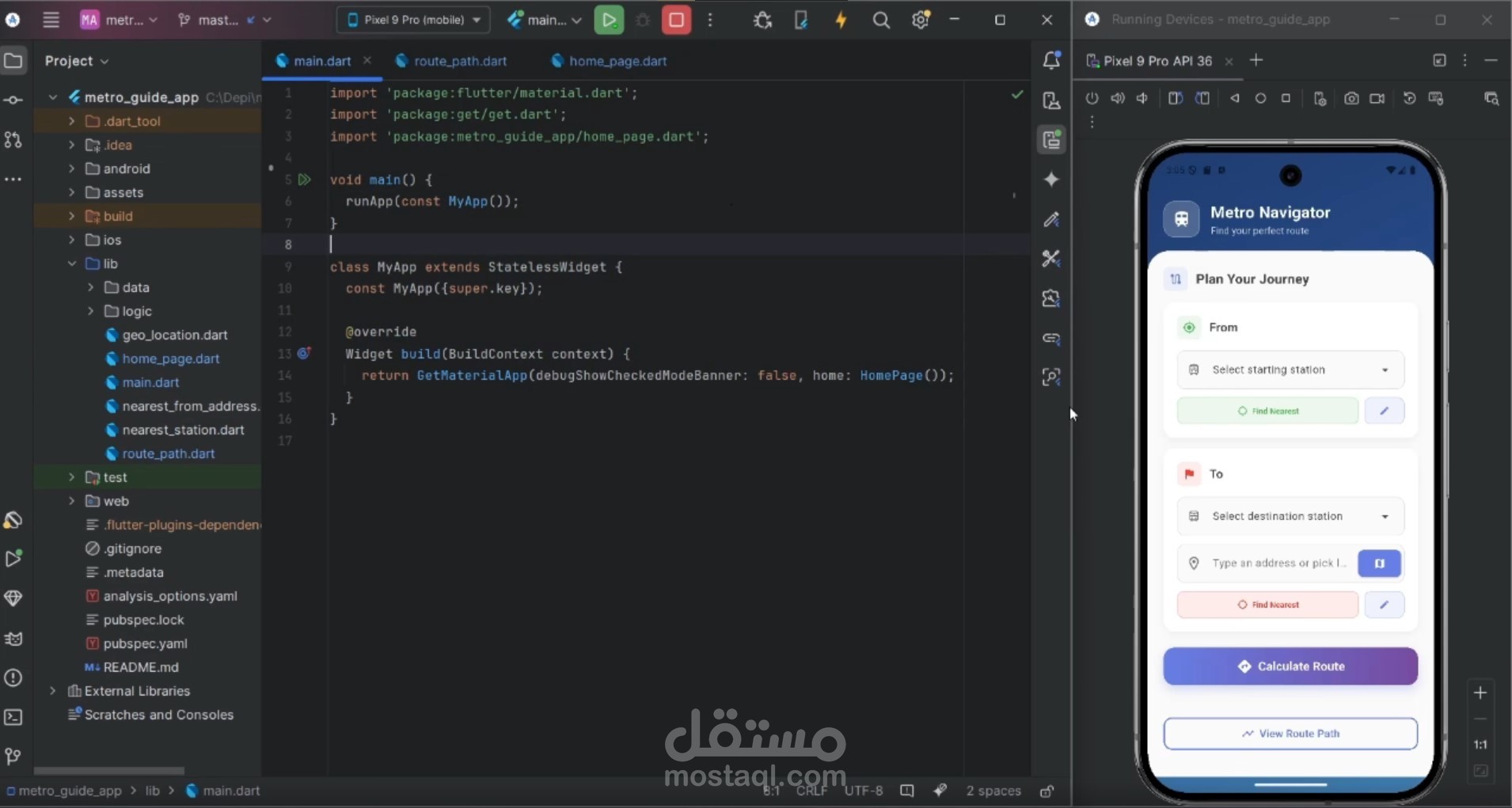The width and height of the screenshot is (1512, 808).
Task: Open geo_location.dart in project tree
Action: 175,335
